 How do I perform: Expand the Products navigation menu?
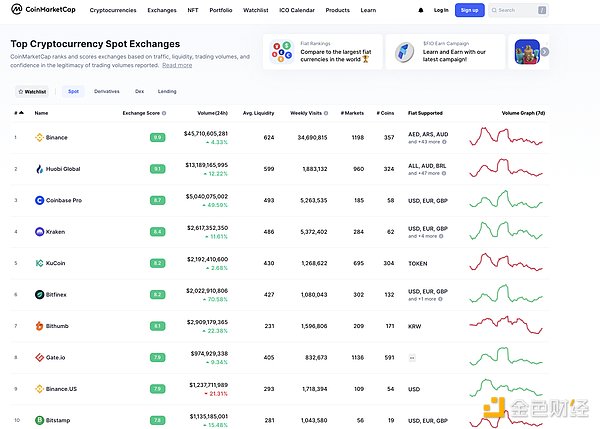pyautogui.click(x=338, y=10)
